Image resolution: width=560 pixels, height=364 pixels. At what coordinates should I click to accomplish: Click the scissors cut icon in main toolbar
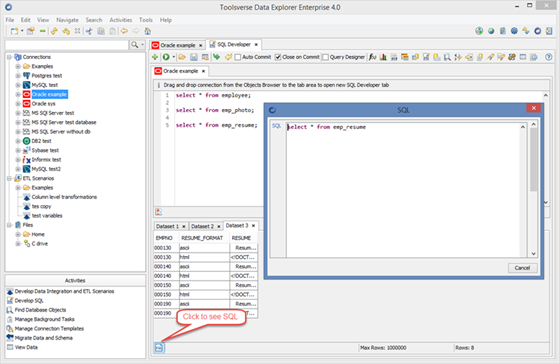tap(89, 31)
